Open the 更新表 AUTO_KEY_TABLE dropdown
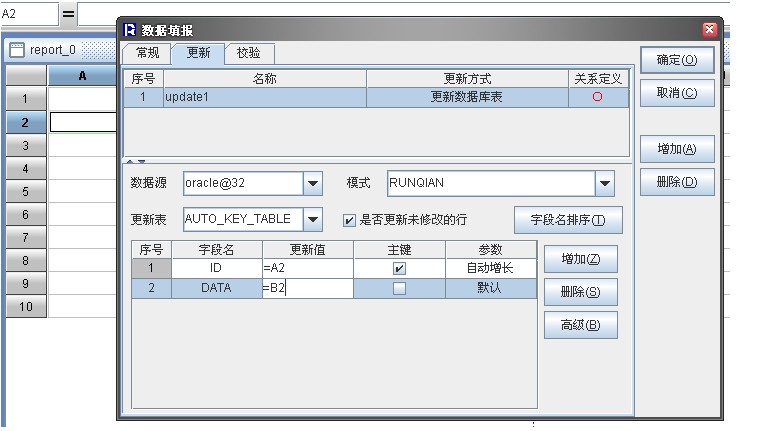The image size is (764, 431). pos(313,220)
